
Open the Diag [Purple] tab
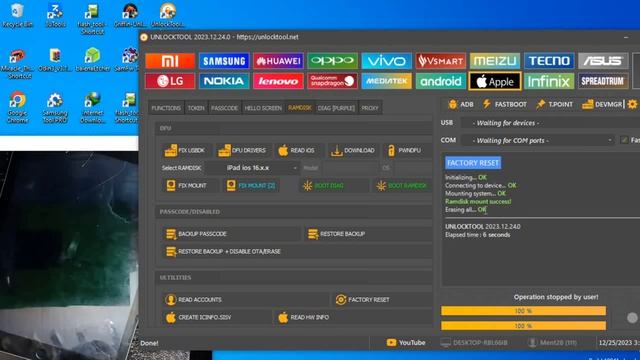point(336,108)
